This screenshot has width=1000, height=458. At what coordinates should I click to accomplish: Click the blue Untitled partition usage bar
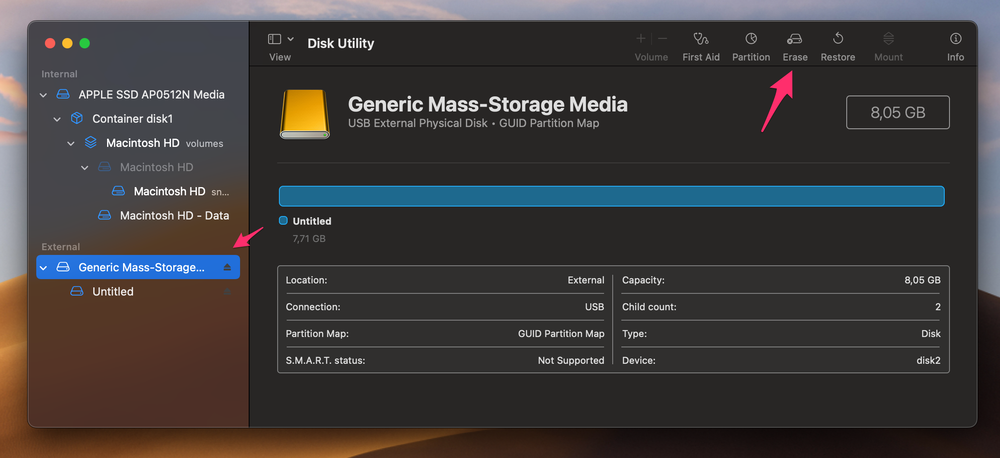tap(611, 196)
